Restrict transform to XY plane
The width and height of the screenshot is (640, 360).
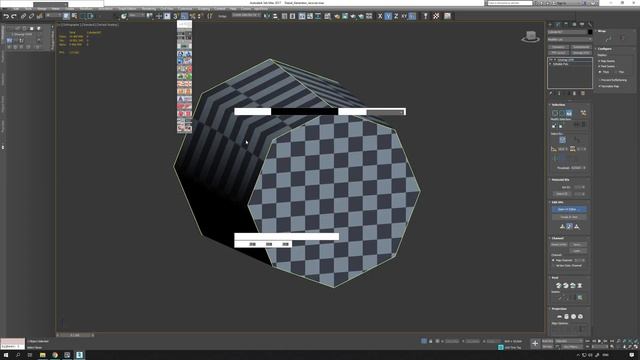pos(404,16)
